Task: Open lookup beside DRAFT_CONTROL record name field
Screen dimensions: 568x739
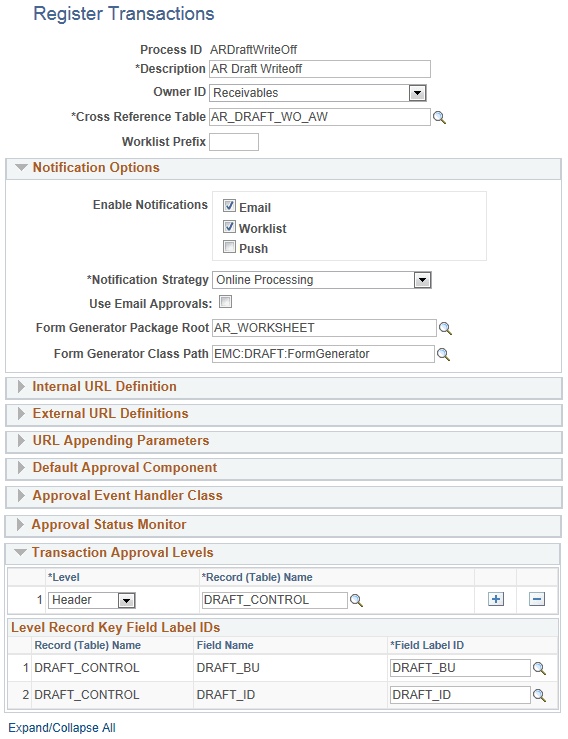Action: click(356, 600)
